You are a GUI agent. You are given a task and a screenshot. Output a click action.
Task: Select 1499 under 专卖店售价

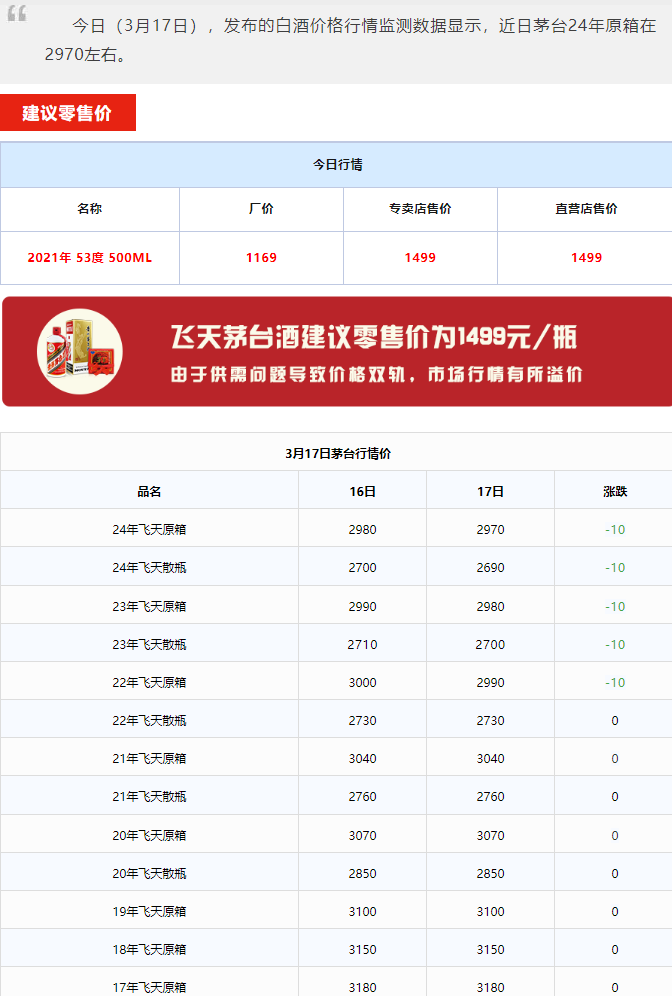[420, 258]
